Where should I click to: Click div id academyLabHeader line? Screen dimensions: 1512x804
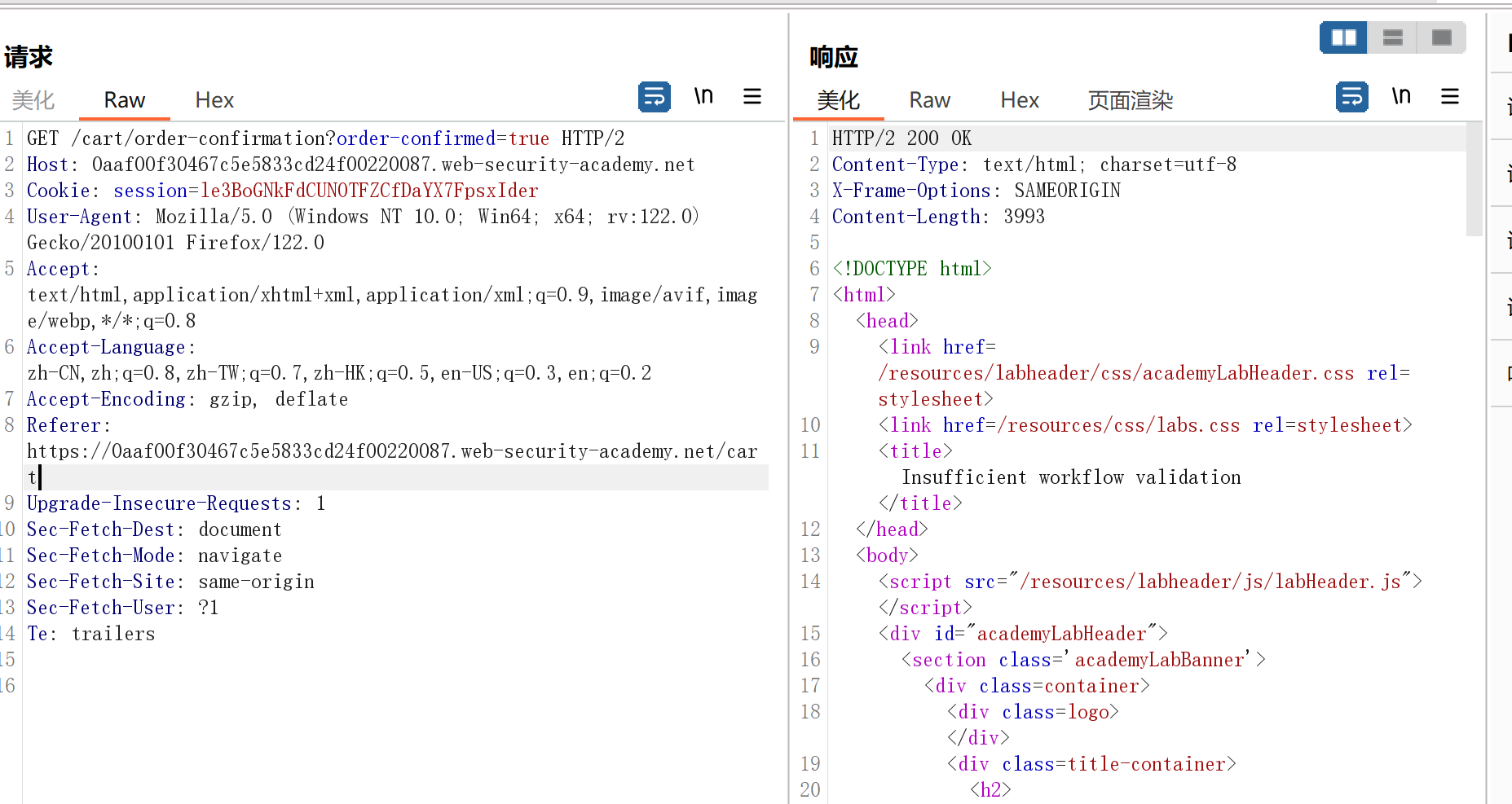coord(1023,634)
